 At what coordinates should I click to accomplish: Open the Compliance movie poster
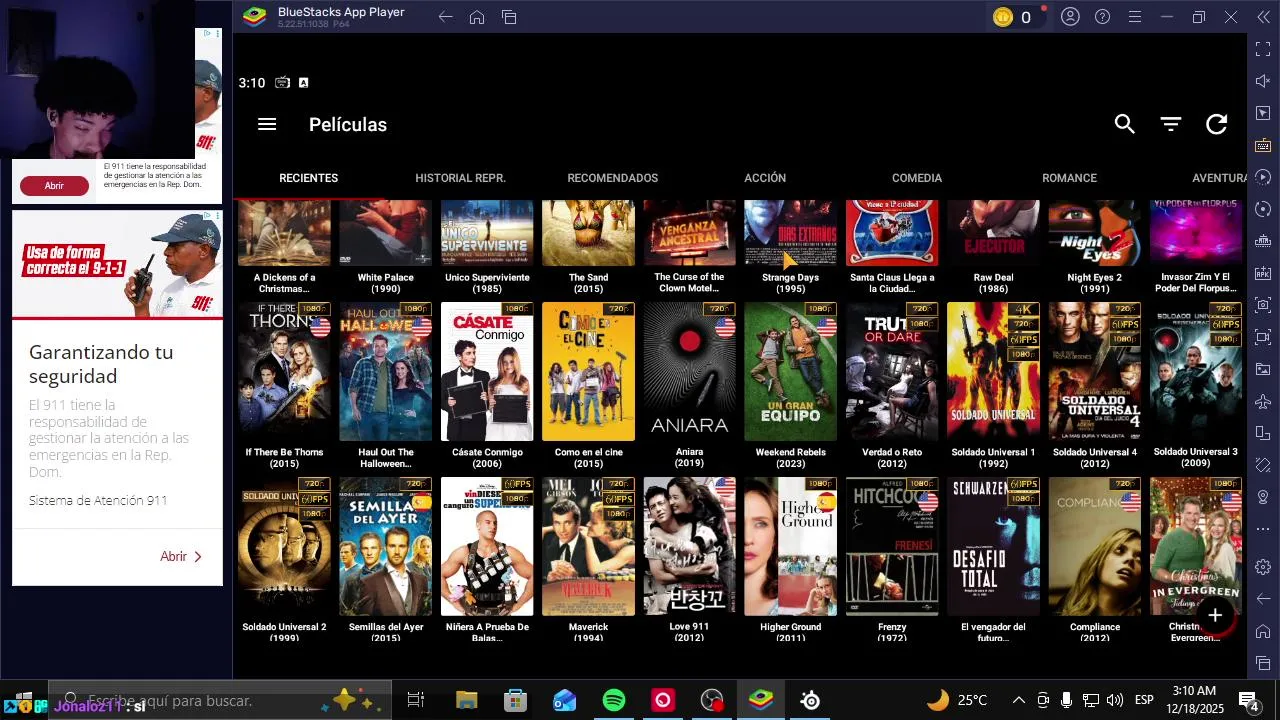click(x=1094, y=546)
